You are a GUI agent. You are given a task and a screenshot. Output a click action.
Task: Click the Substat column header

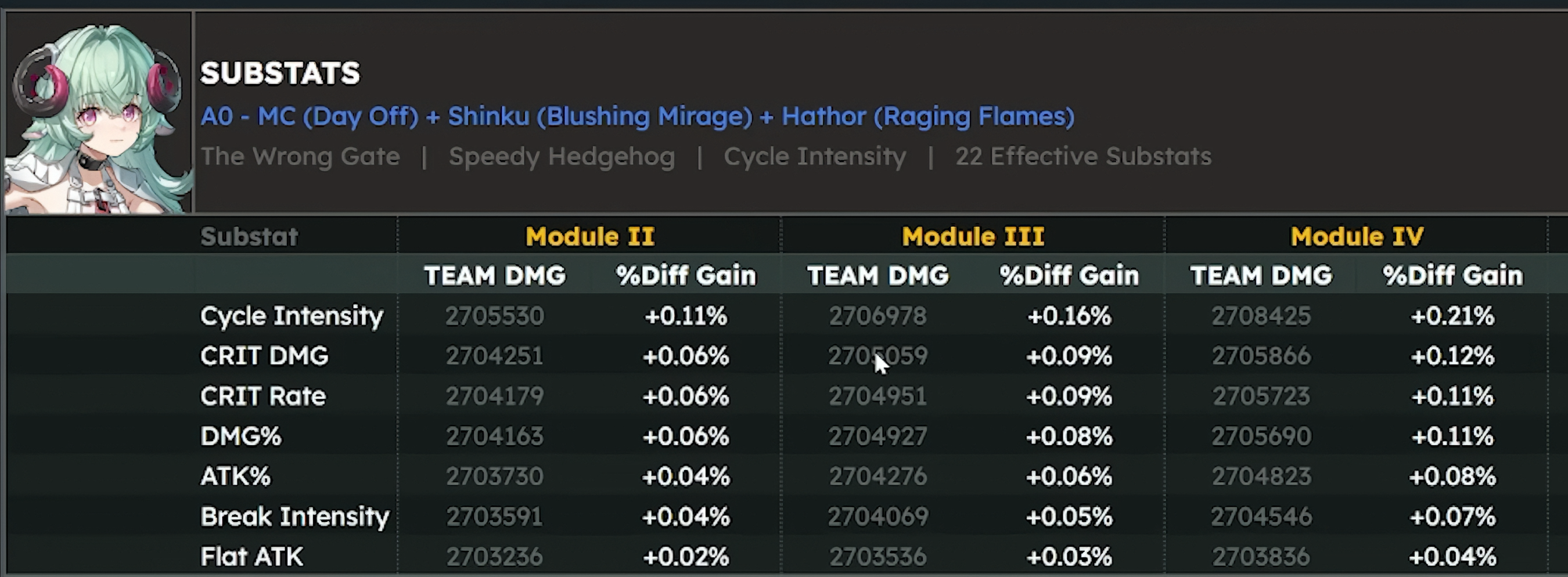tap(249, 236)
